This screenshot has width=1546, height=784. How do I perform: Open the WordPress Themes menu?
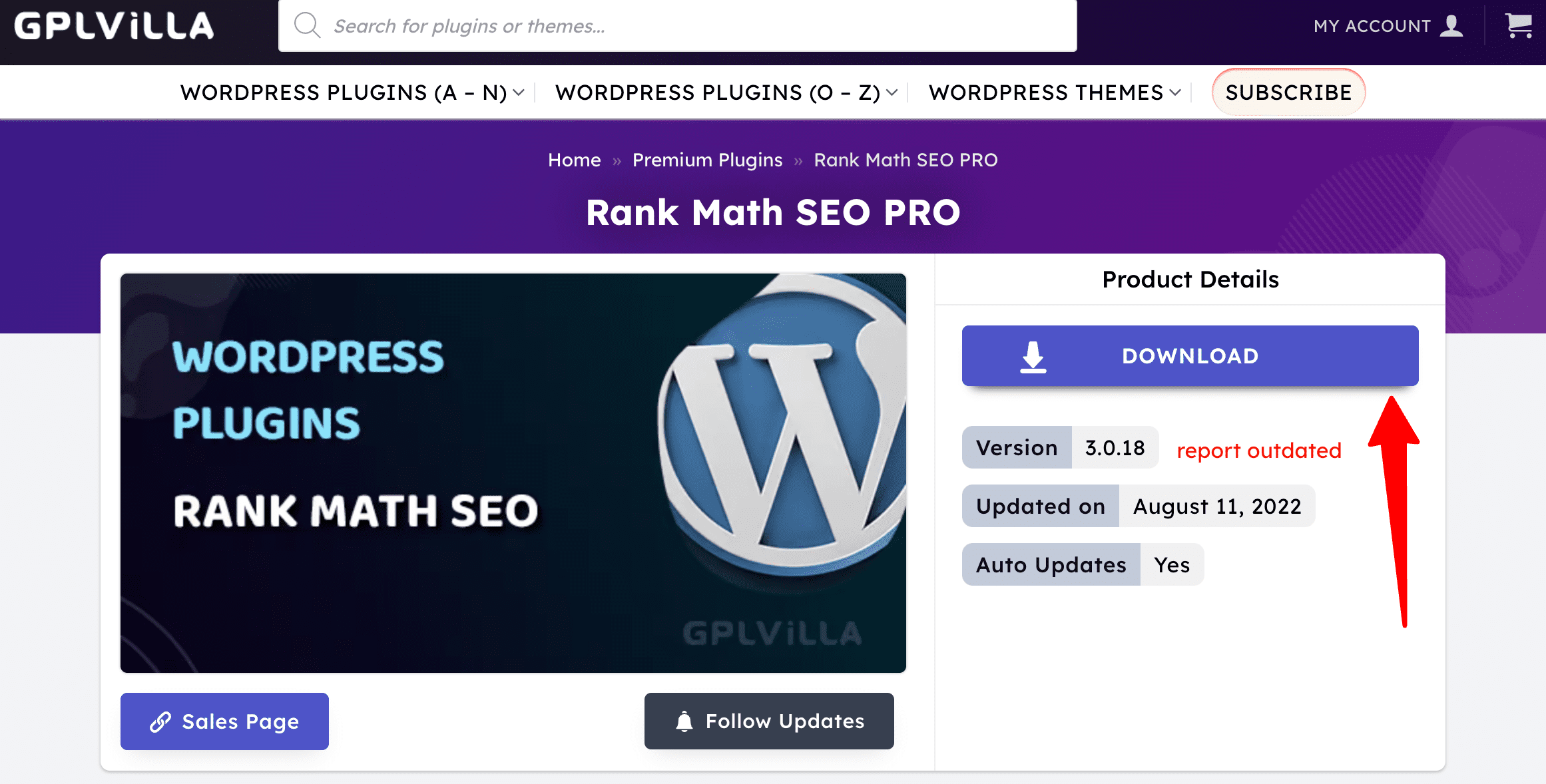(x=1045, y=93)
